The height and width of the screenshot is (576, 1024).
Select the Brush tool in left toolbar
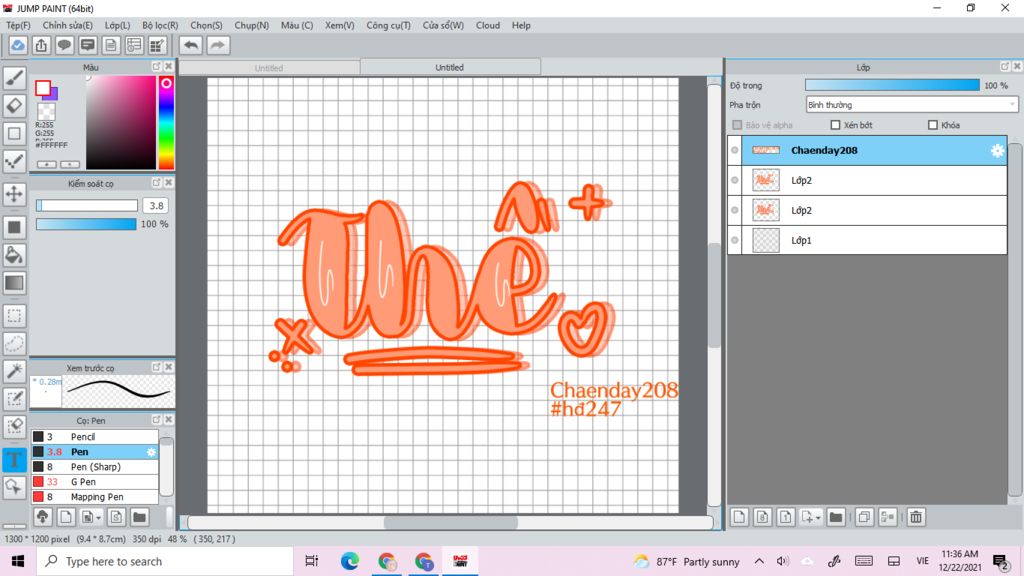(14, 78)
